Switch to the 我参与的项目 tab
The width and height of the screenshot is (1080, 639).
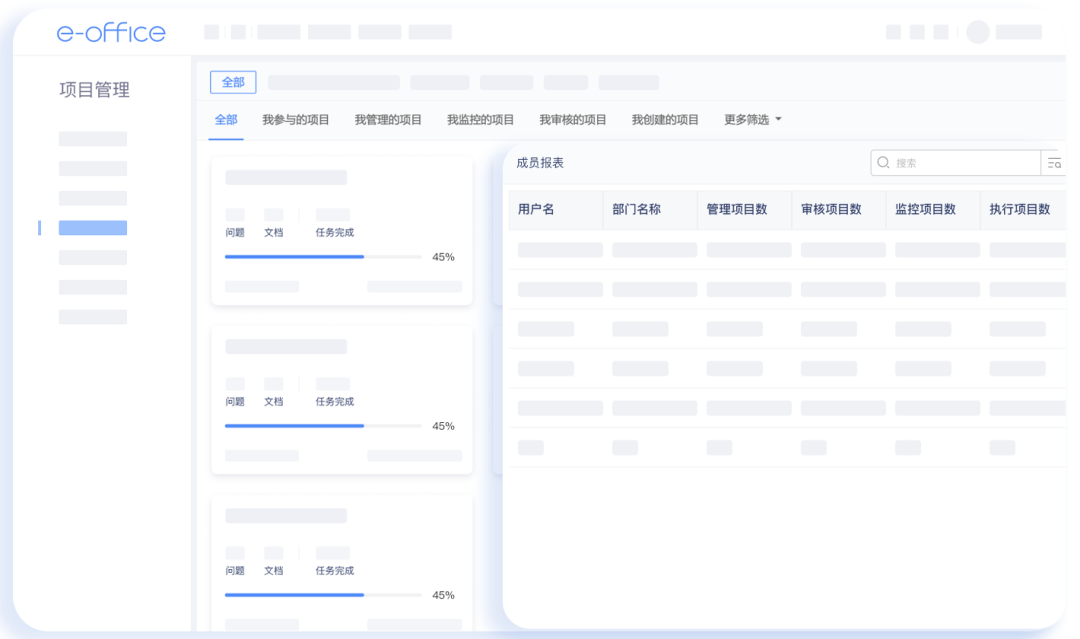(299, 119)
